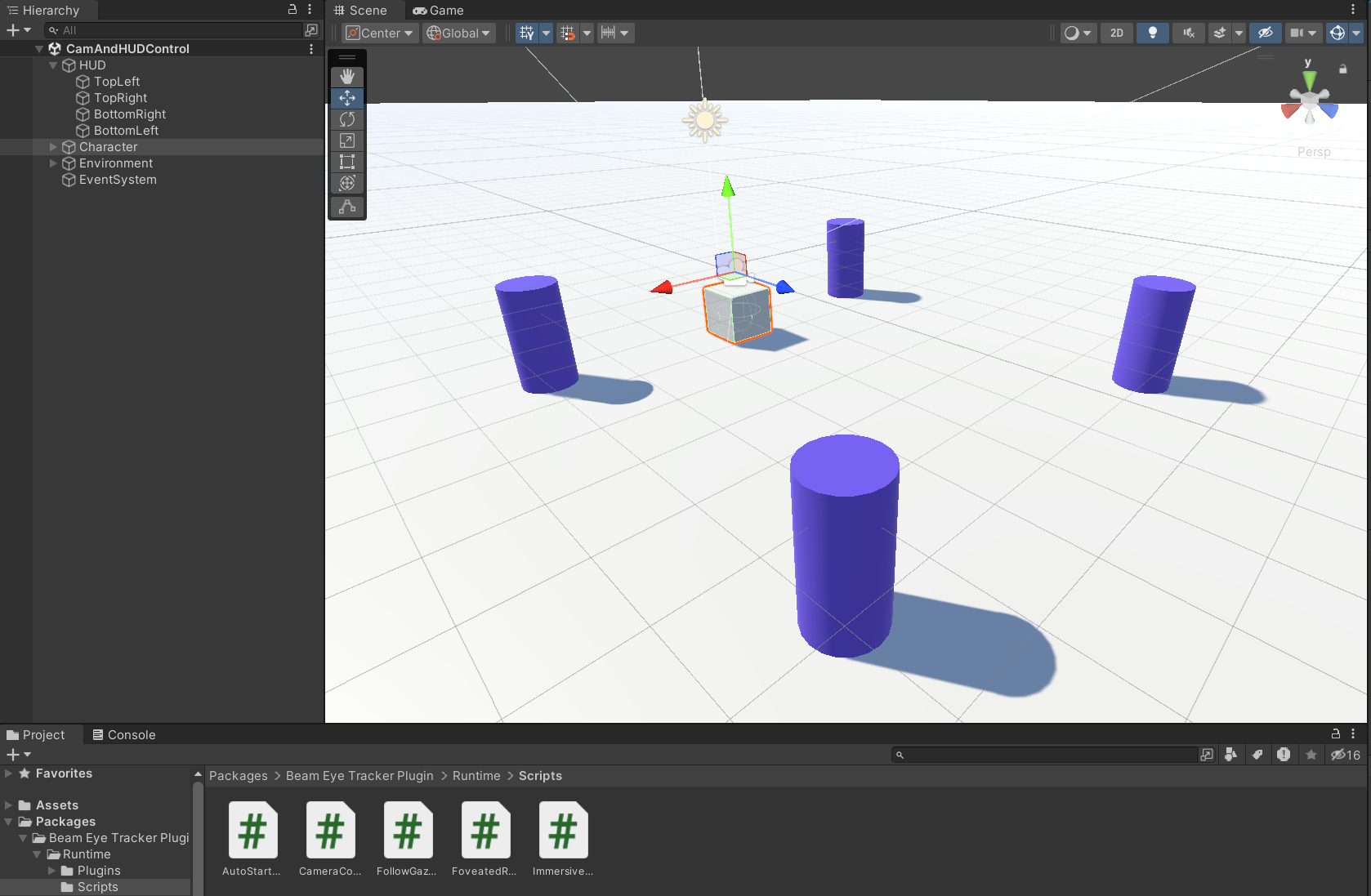Toggle scene lighting
Screen dimensions: 1371x896
(1152, 33)
